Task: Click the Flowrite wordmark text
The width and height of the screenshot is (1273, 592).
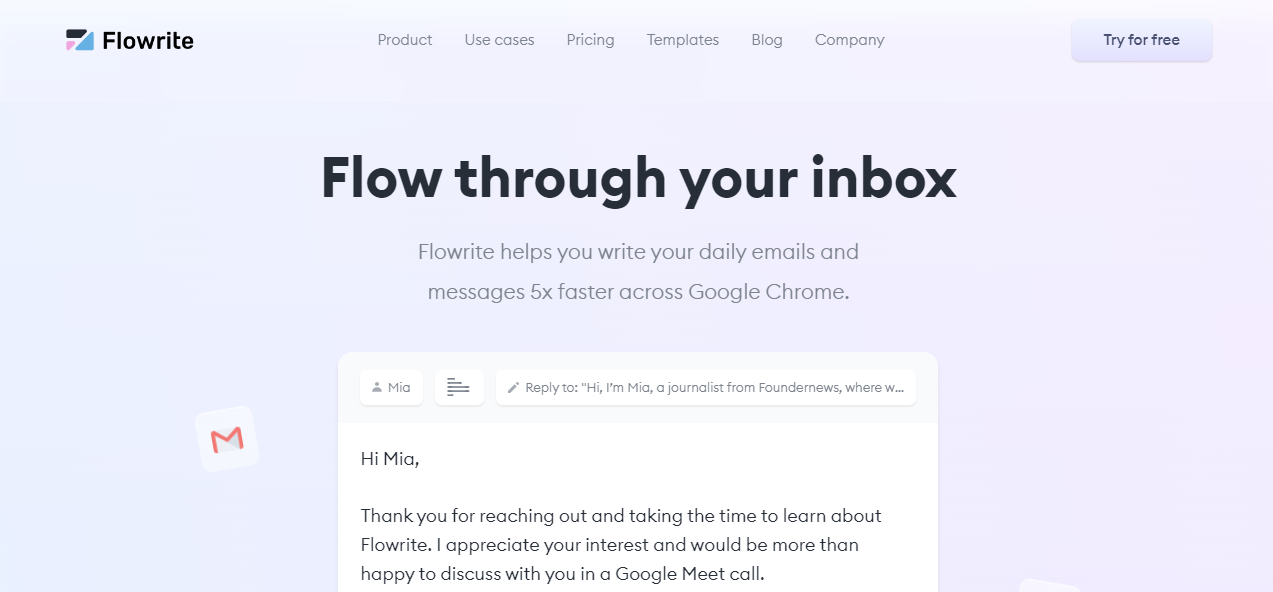Action: coord(148,40)
